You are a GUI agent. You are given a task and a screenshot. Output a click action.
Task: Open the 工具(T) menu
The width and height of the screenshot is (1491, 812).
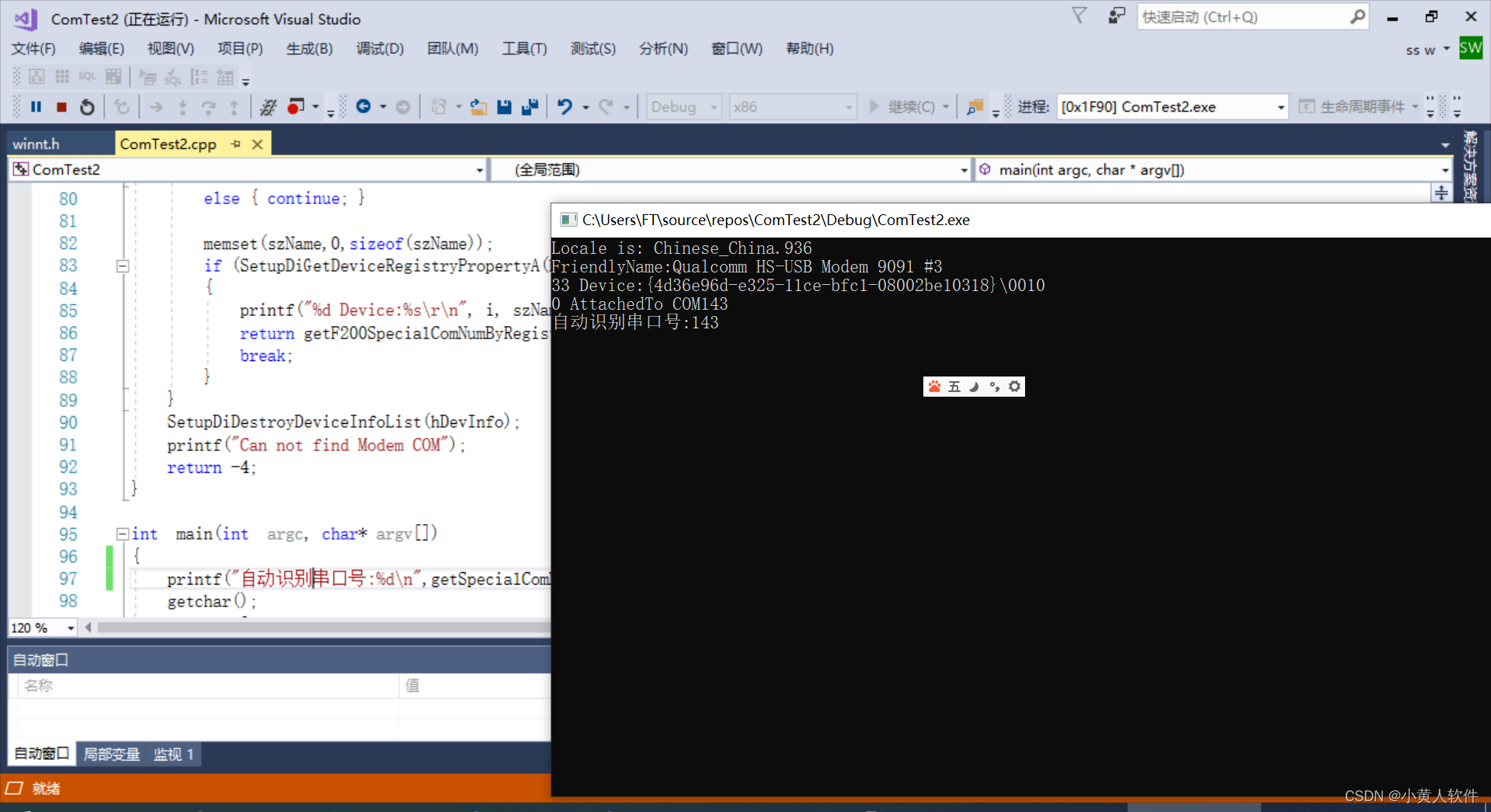click(x=524, y=49)
